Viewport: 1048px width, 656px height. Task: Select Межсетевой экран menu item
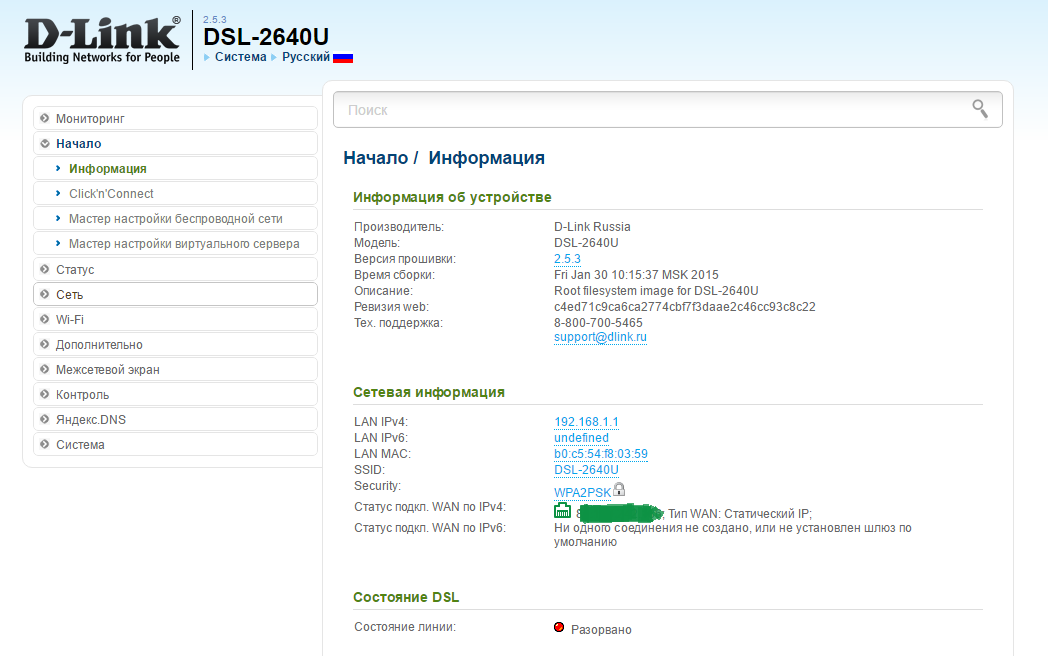[107, 370]
